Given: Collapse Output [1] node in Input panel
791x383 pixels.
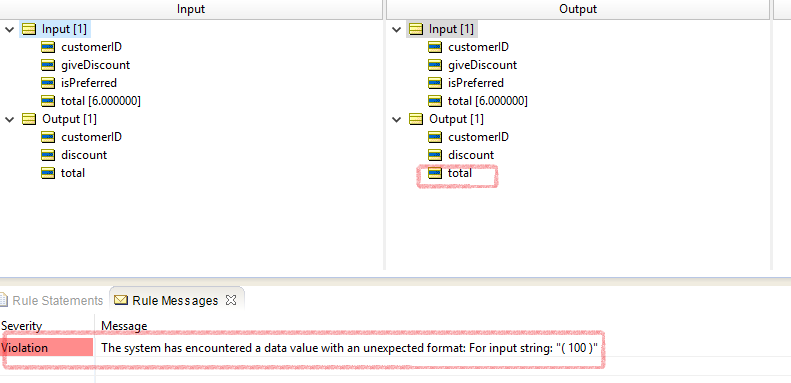Looking at the screenshot, I should tap(9, 119).
